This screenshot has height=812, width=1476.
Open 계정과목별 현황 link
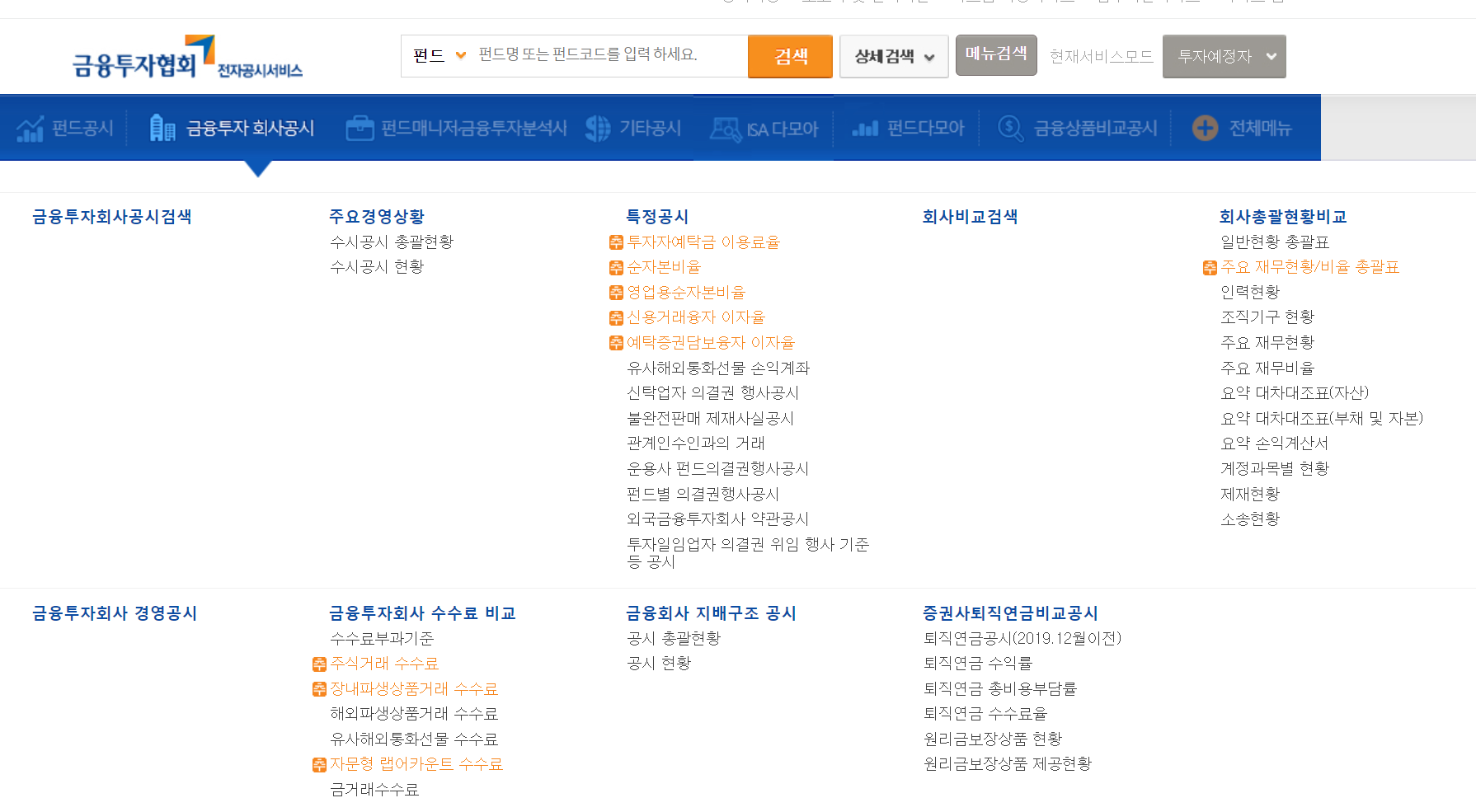1275,468
